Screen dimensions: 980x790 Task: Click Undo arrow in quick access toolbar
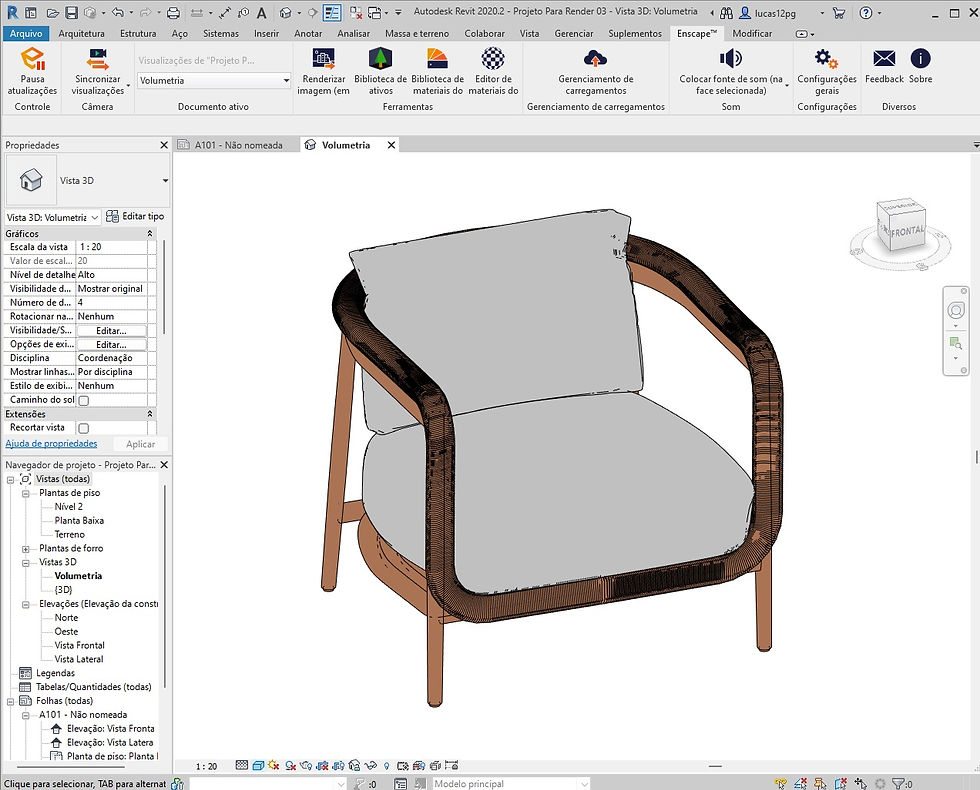coord(118,12)
